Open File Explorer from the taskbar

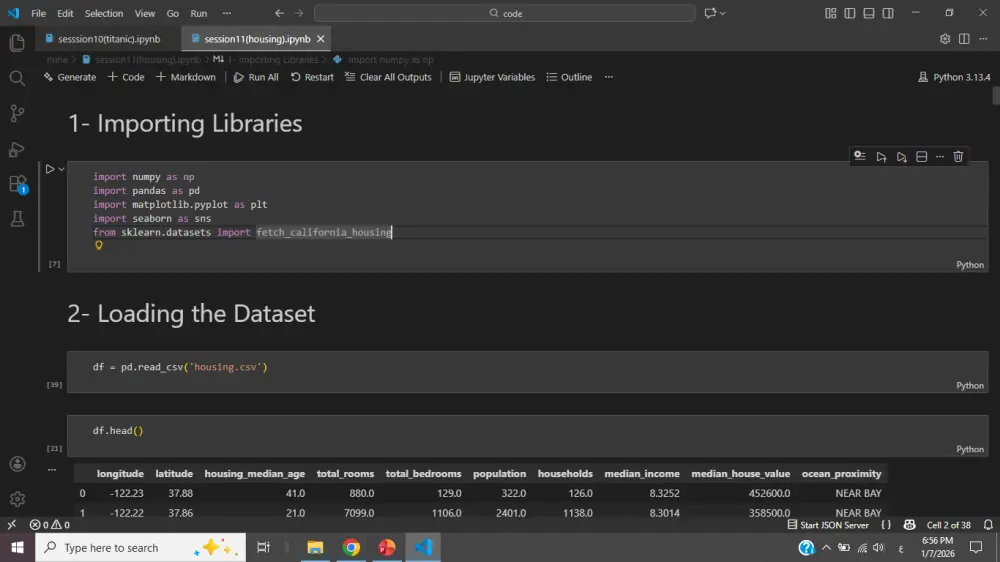tap(315, 547)
